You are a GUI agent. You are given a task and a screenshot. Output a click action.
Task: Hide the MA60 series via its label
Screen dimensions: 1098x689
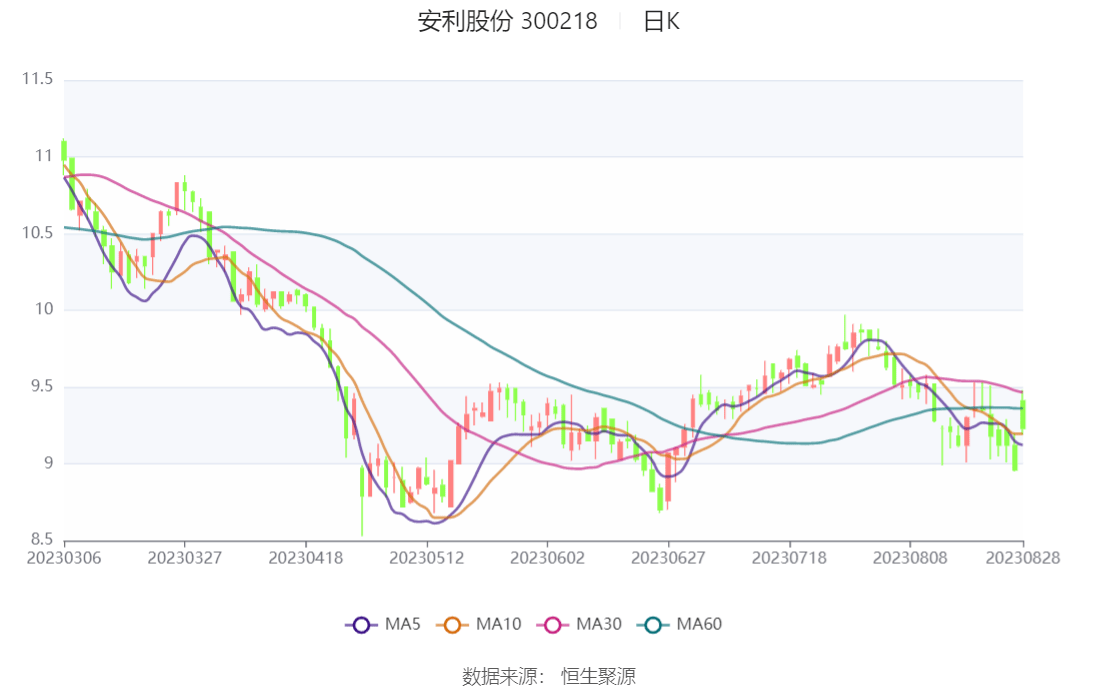click(x=699, y=624)
